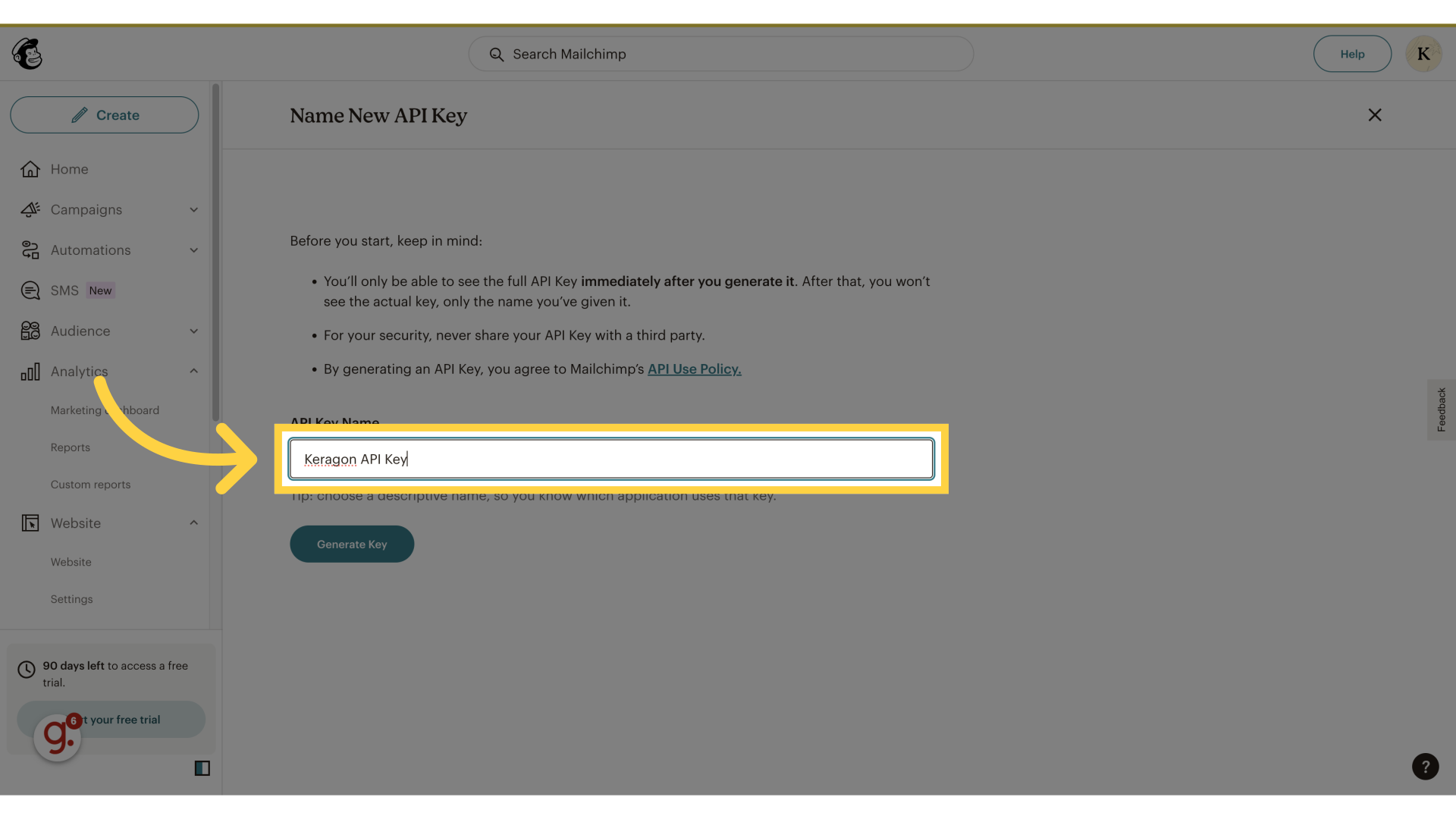
Task: Open Custom reports under Analytics
Action: [x=90, y=485]
